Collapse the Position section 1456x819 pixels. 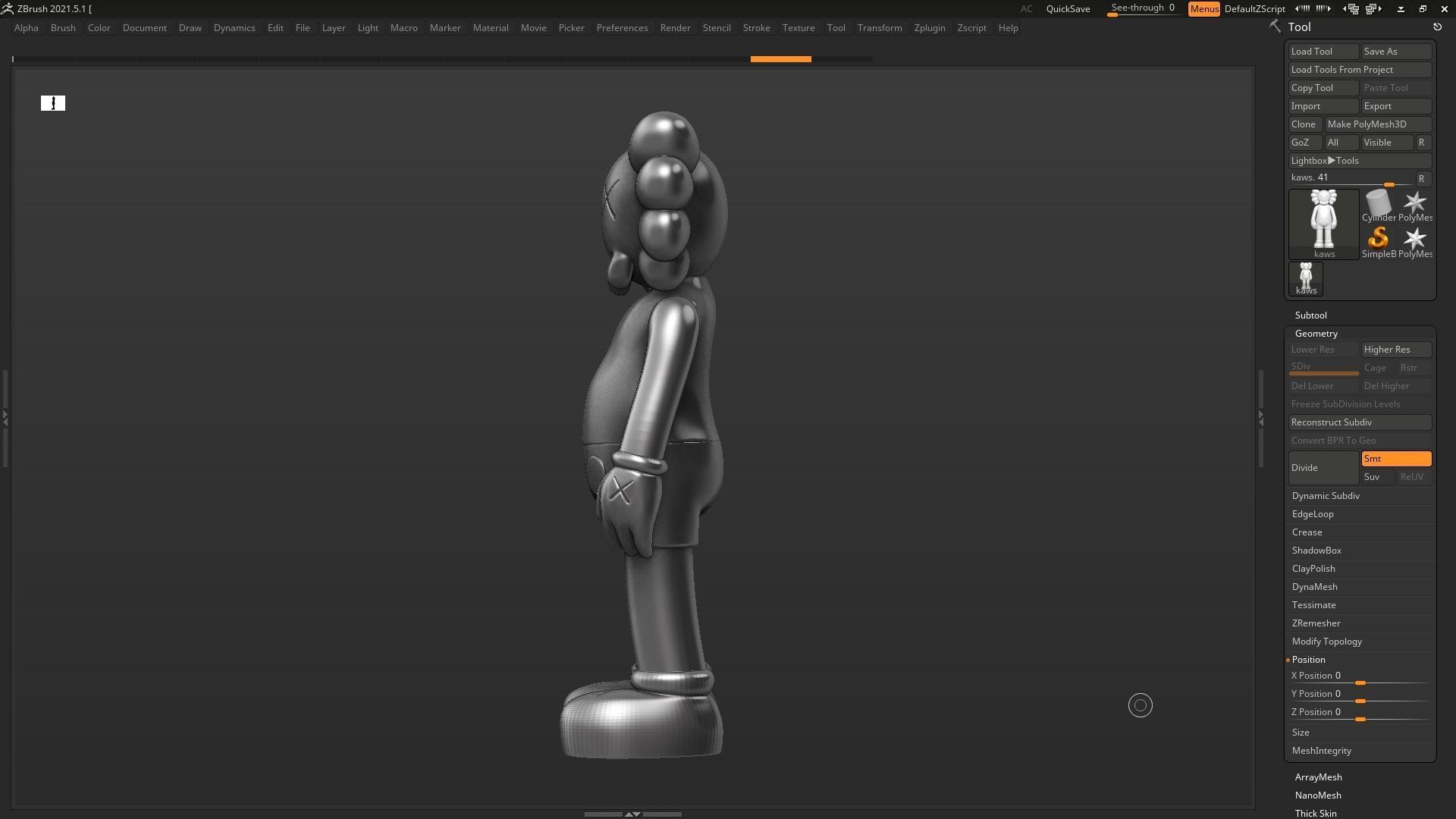click(x=1308, y=660)
